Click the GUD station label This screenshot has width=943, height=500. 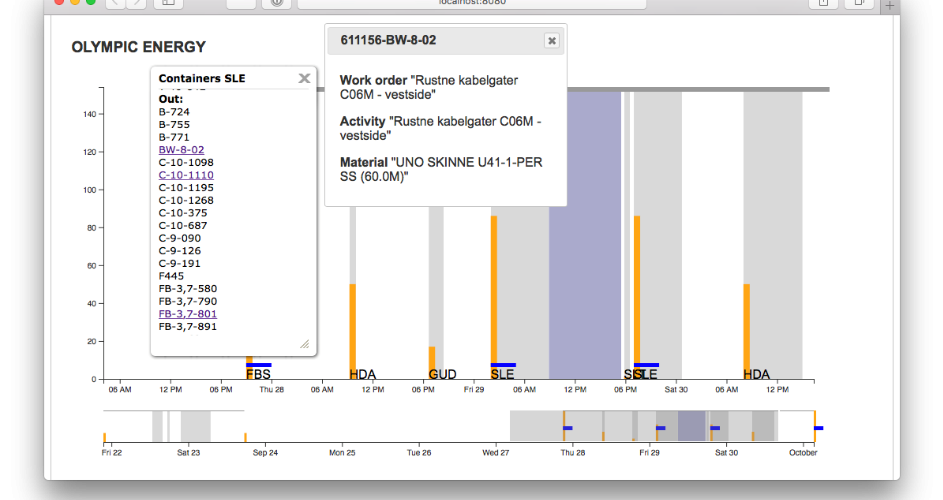pyautogui.click(x=442, y=374)
